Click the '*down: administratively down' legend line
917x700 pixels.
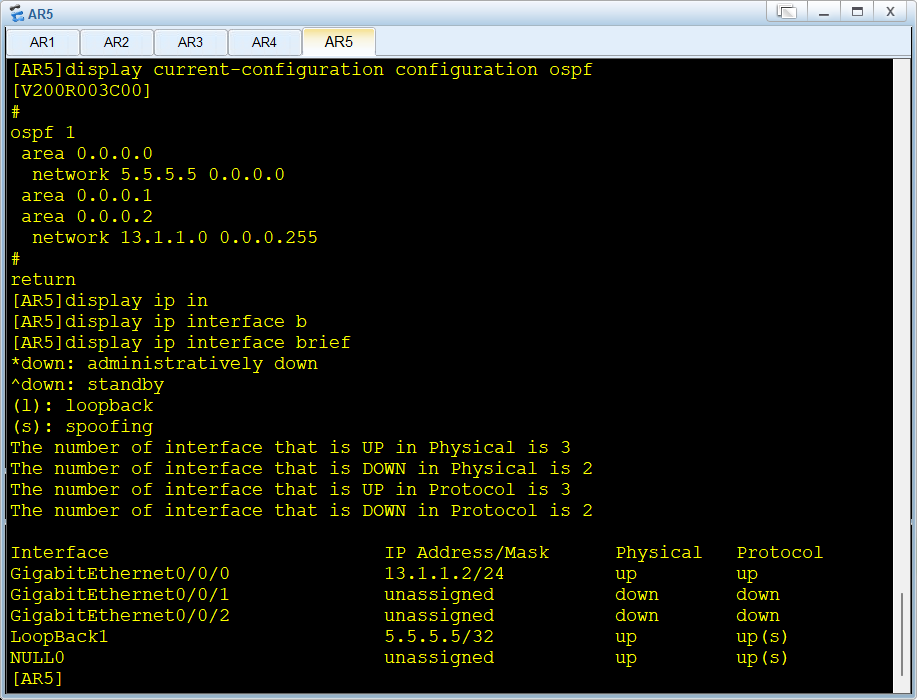164,364
